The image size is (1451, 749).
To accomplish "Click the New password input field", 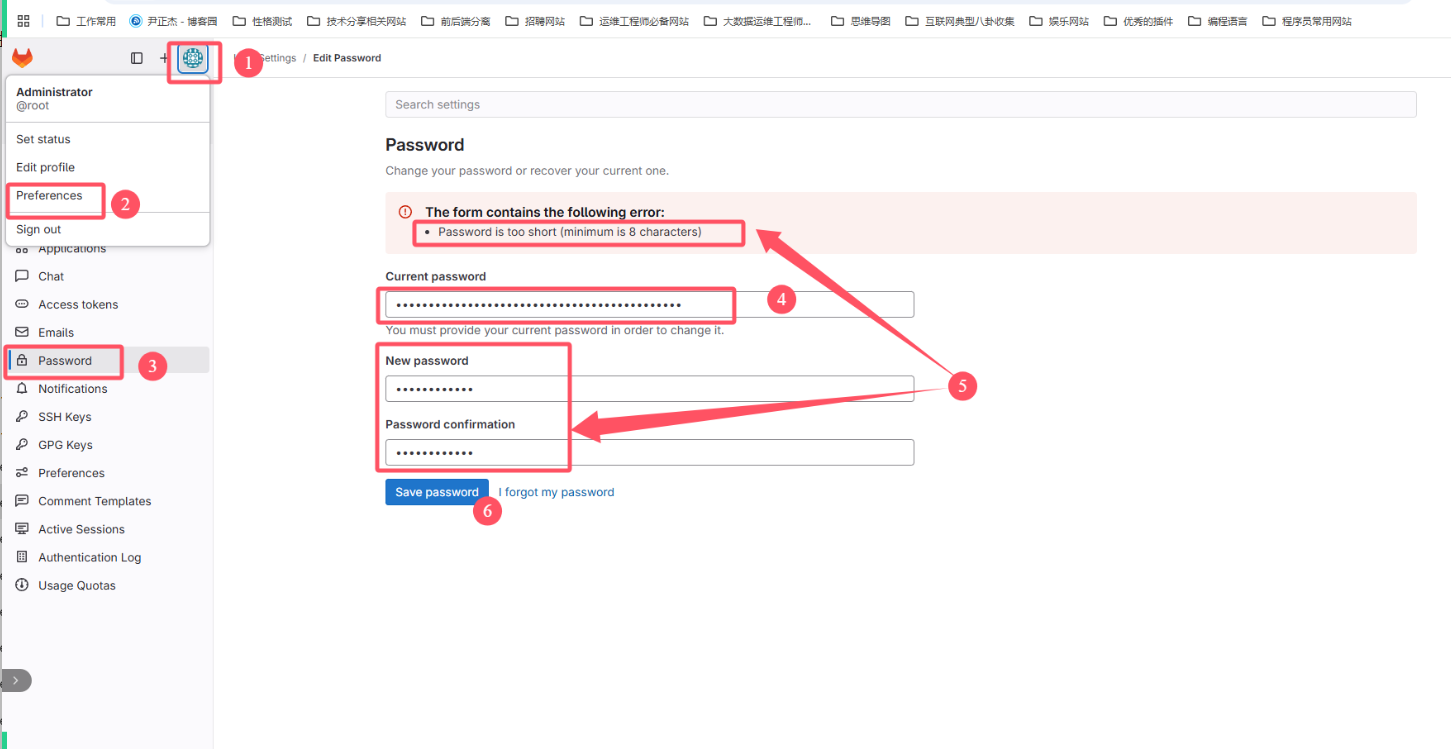I will [x=649, y=388].
